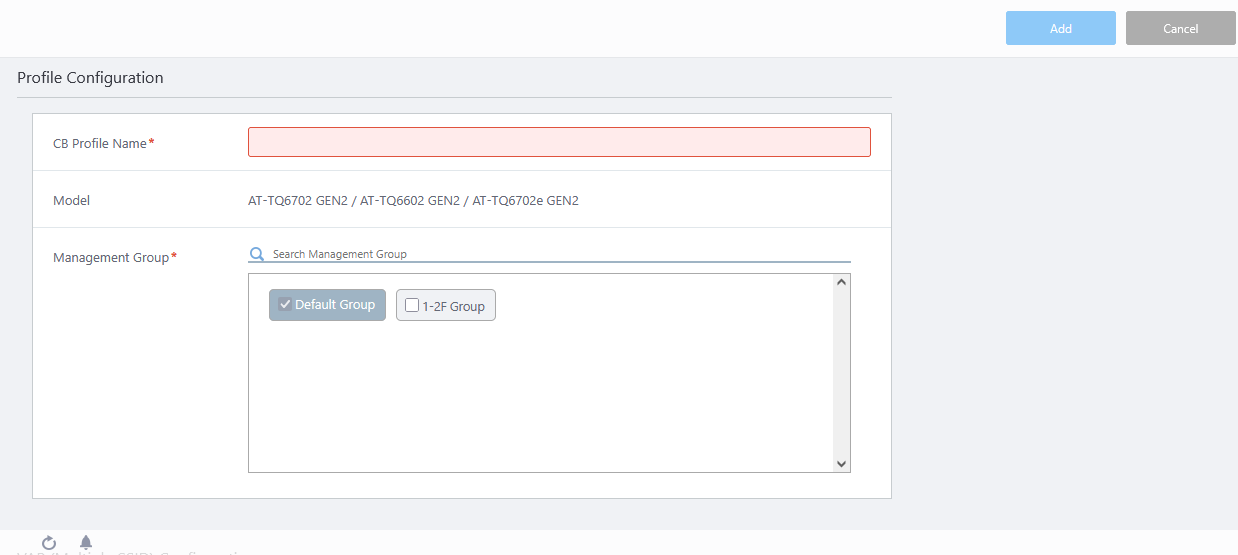Click the Management Group label
This screenshot has height=555, width=1238.
tap(111, 258)
